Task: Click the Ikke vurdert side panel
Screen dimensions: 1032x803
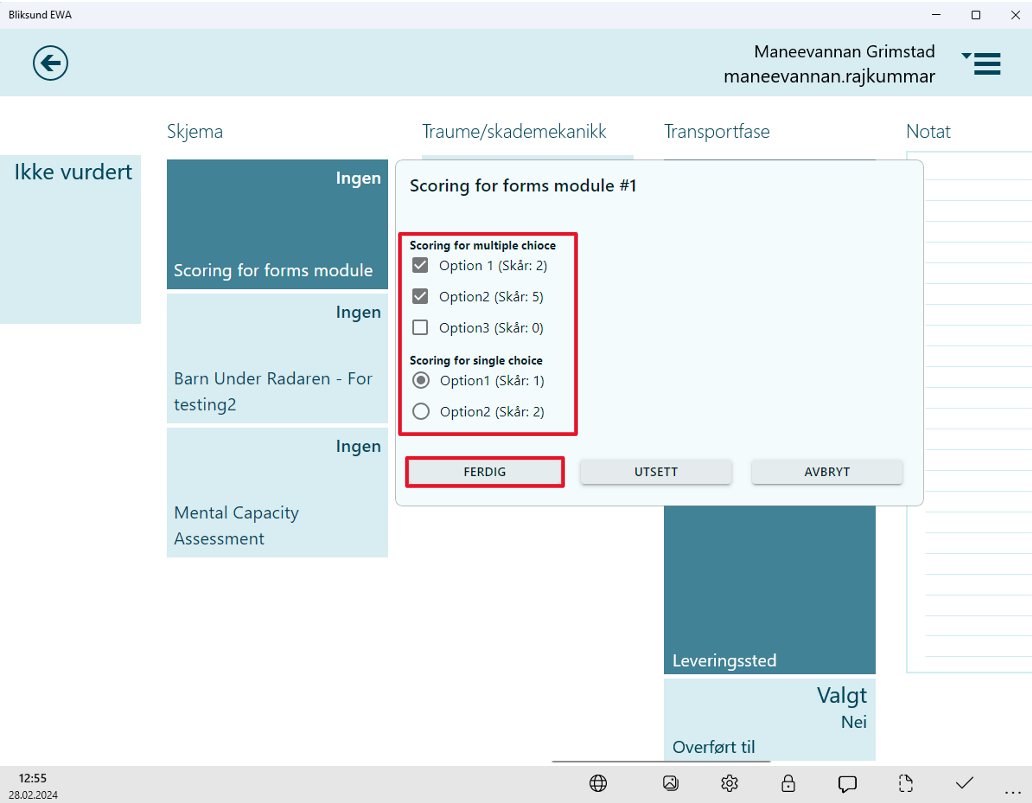Action: point(70,240)
